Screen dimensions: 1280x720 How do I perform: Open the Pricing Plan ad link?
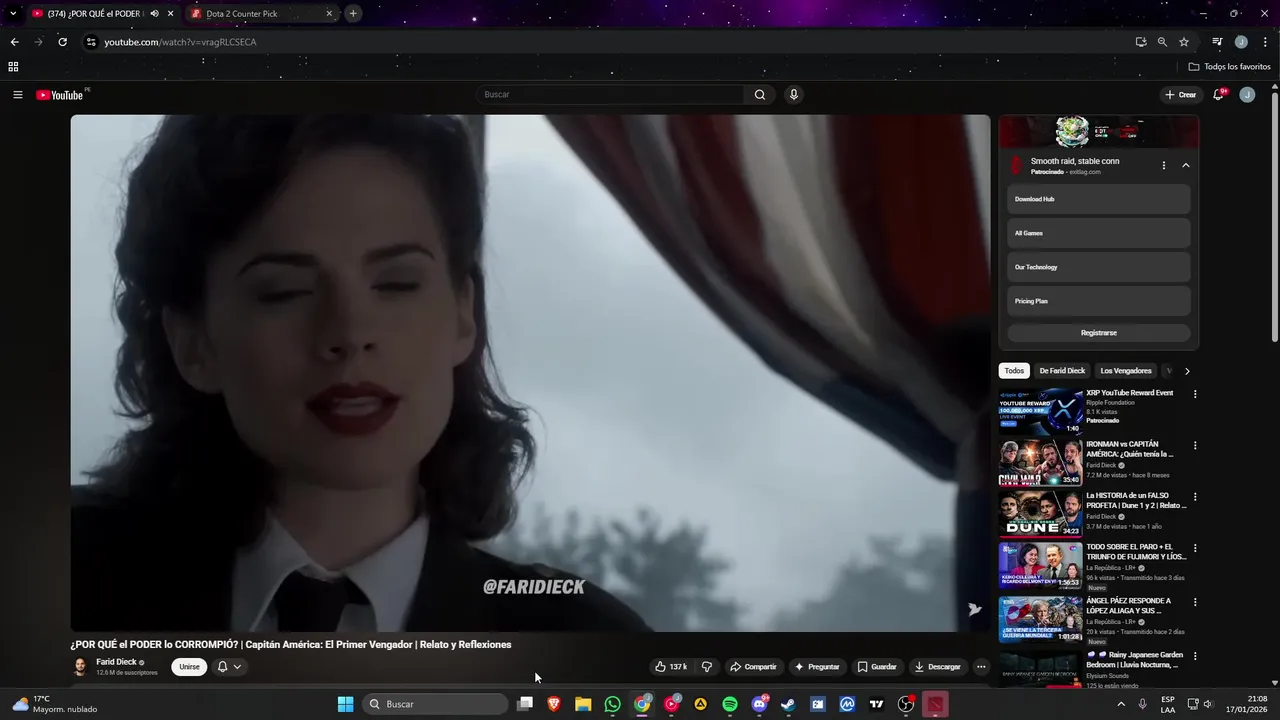point(1099,301)
